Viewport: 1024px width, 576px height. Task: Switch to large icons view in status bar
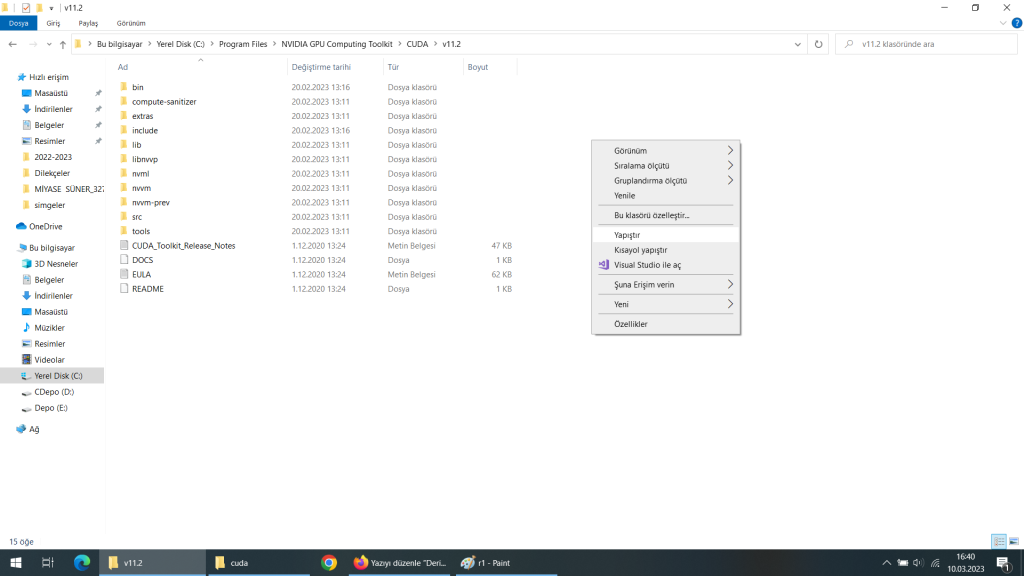click(x=1013, y=541)
